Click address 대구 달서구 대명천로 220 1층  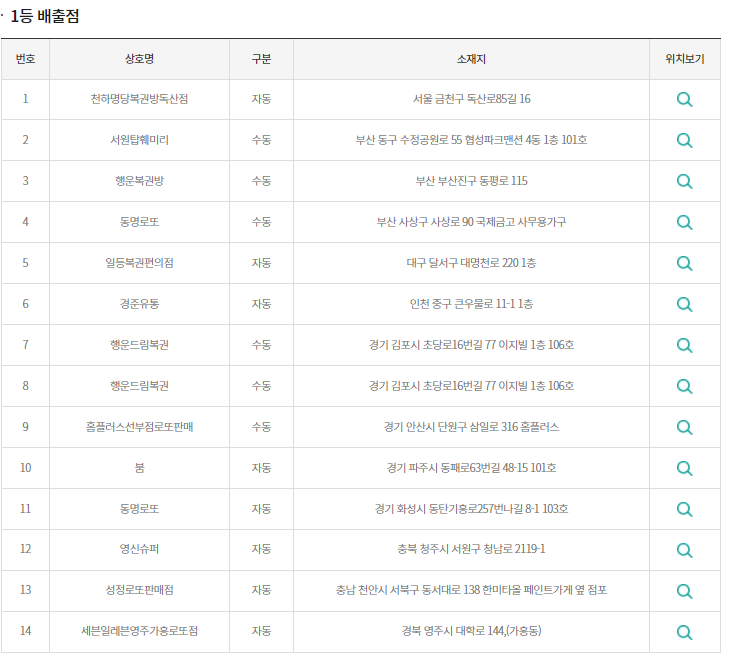(471, 263)
